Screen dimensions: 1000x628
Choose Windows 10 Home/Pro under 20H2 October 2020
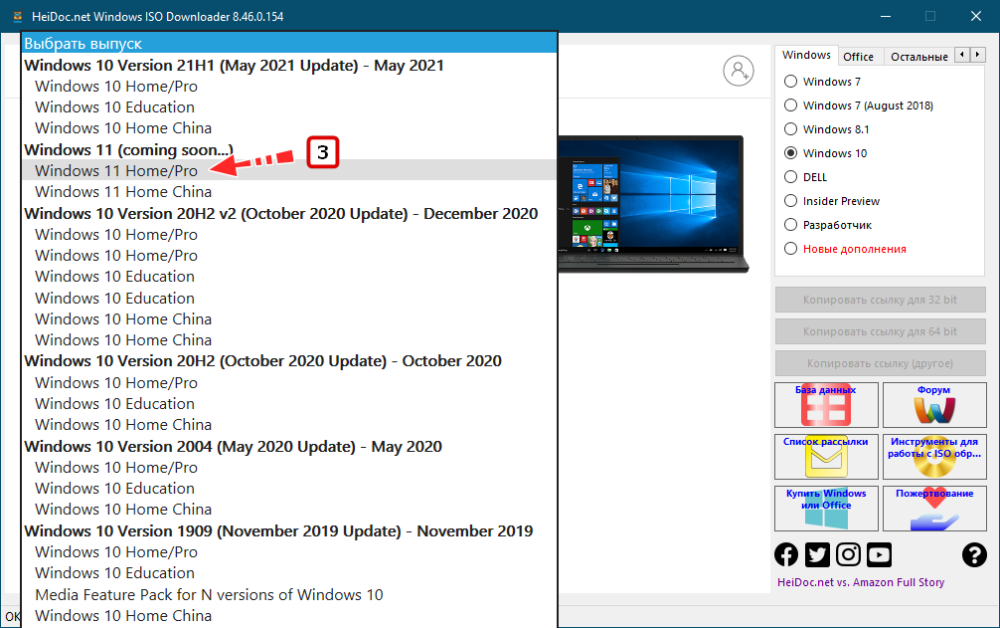290,383
